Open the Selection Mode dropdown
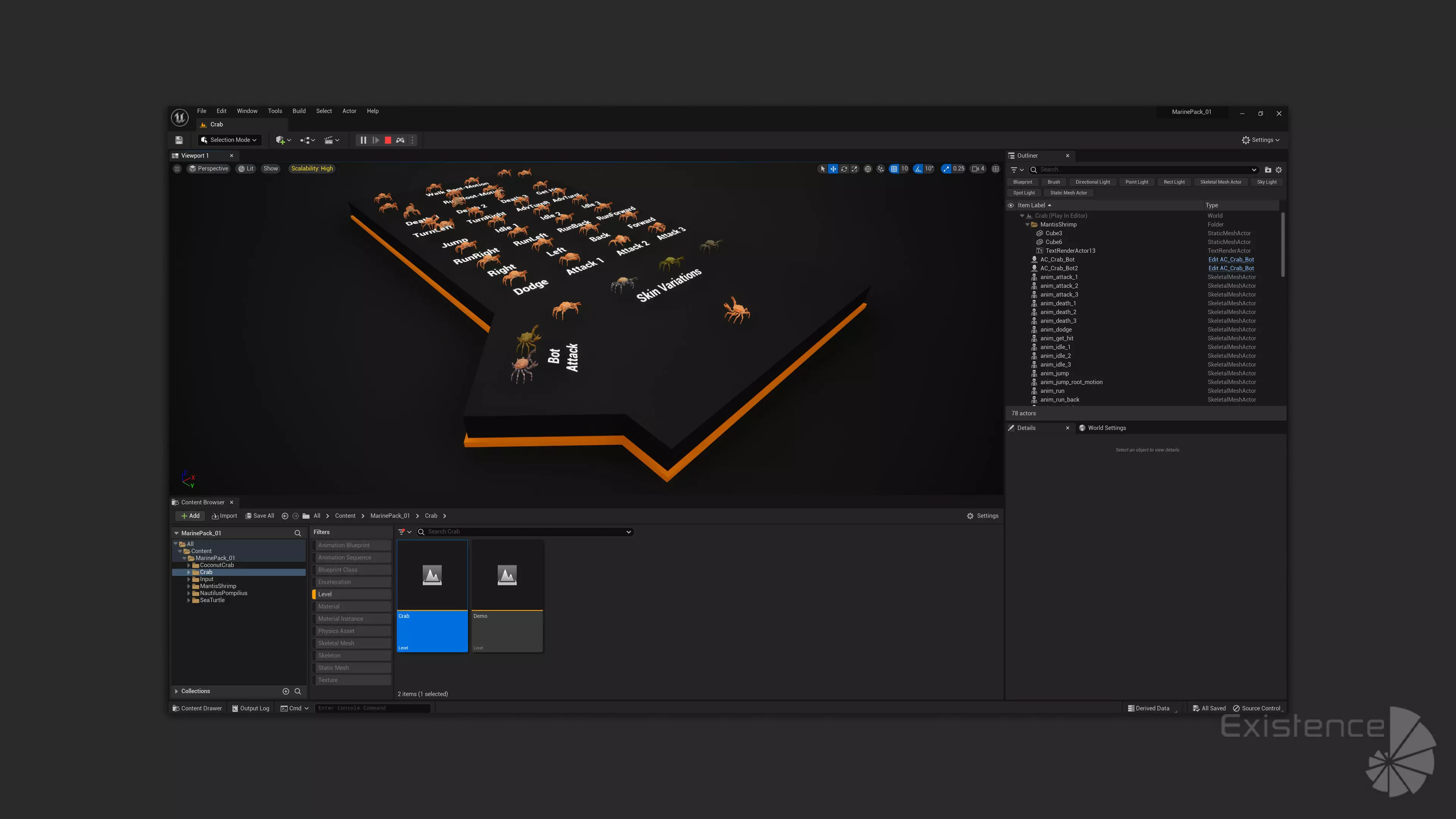 coord(229,140)
